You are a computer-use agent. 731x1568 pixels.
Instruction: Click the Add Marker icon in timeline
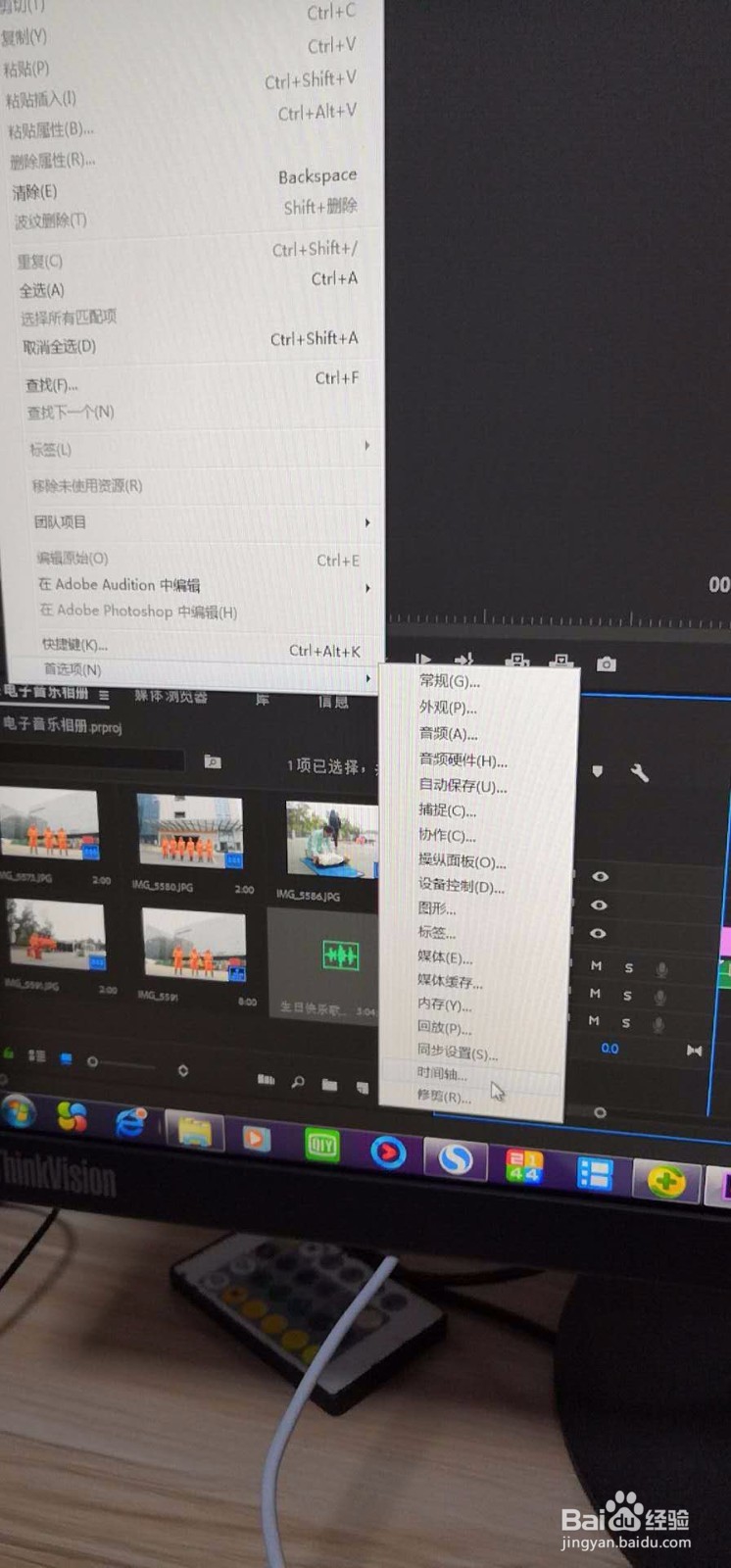click(597, 772)
